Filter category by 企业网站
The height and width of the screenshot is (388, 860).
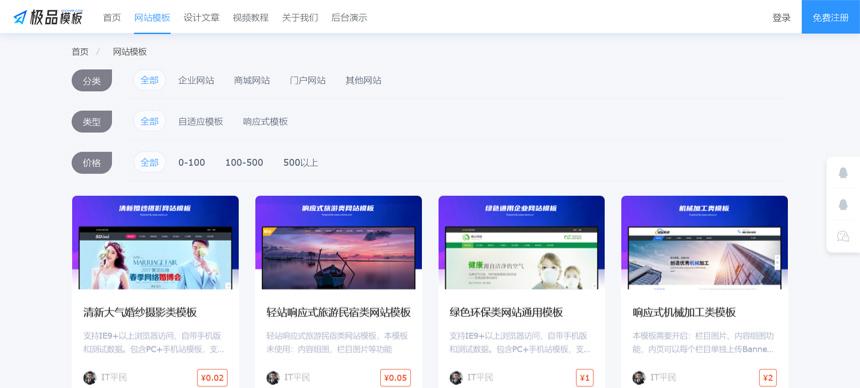click(x=196, y=80)
